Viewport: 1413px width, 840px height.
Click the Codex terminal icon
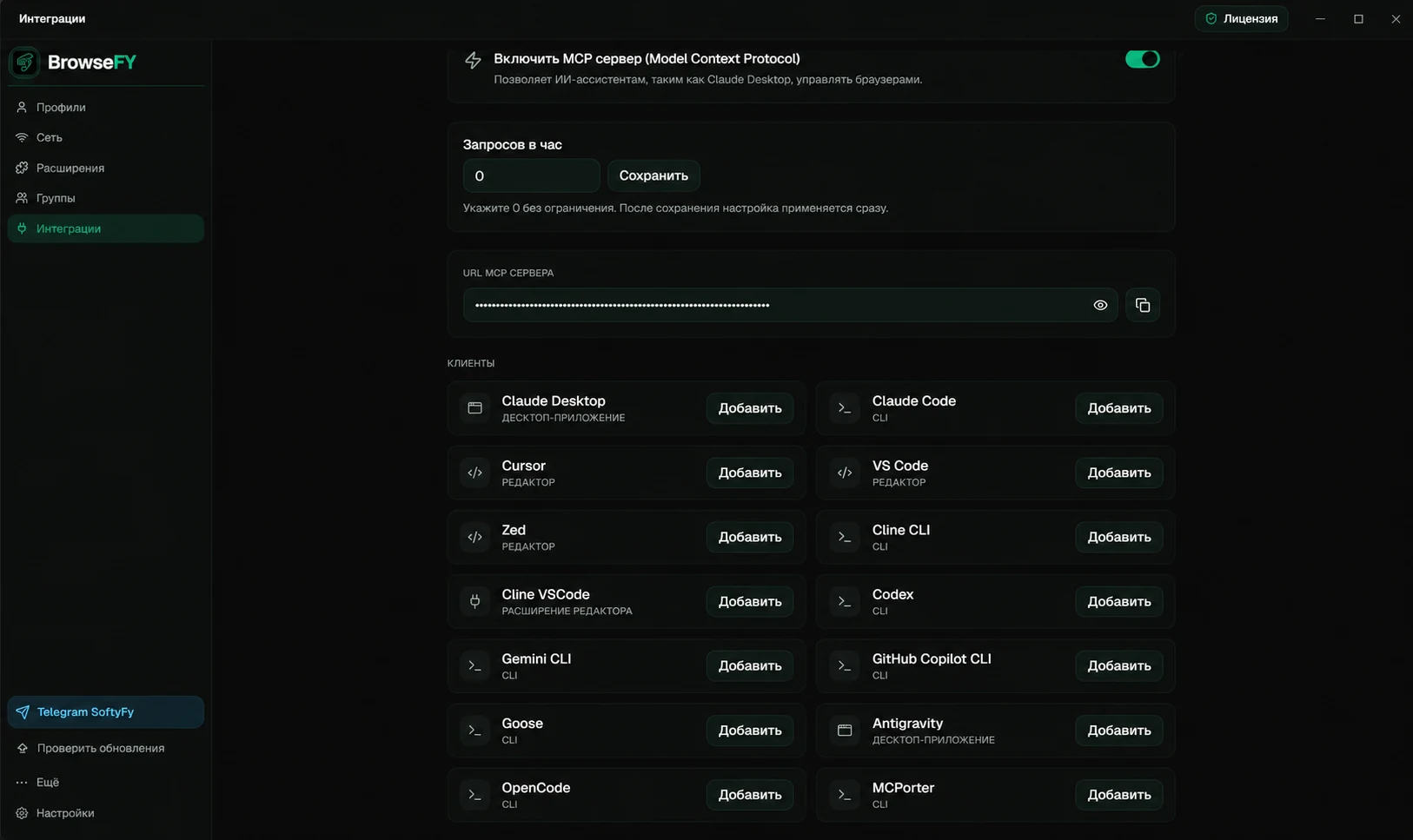pyautogui.click(x=844, y=601)
